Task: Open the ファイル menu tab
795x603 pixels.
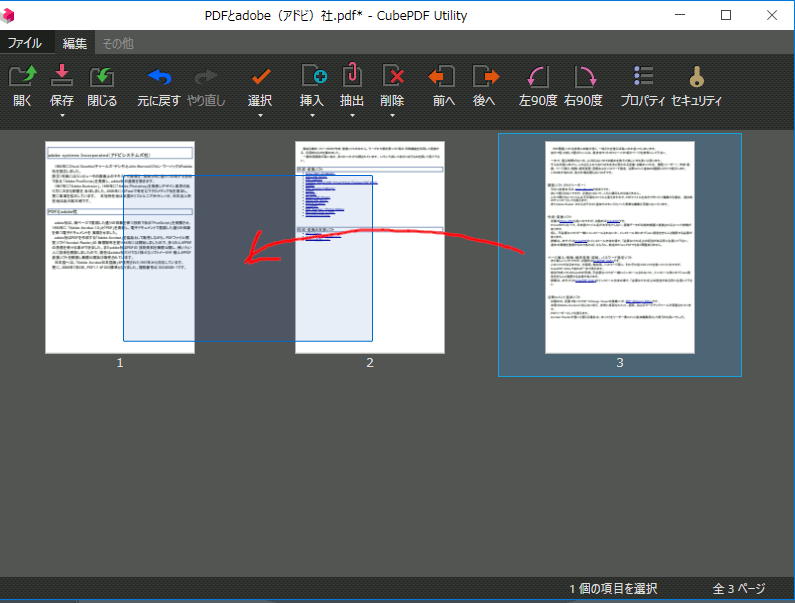Action: pos(25,43)
